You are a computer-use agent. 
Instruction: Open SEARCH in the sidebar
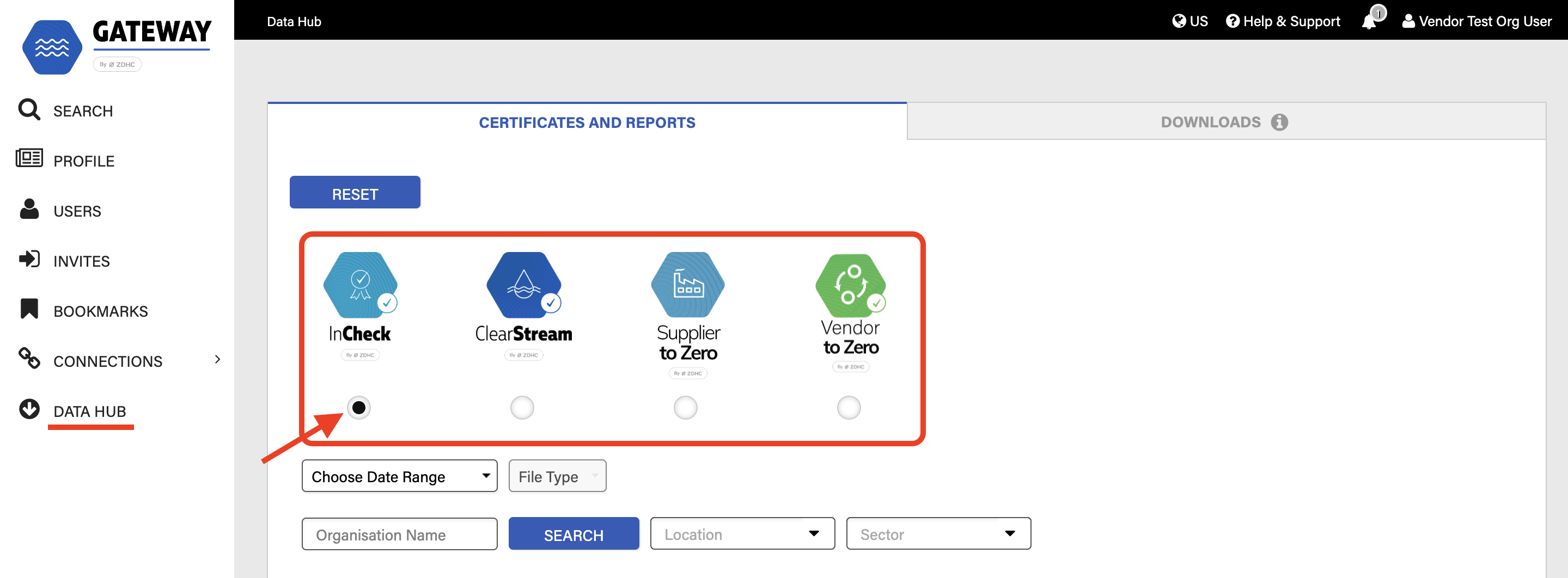83,112
